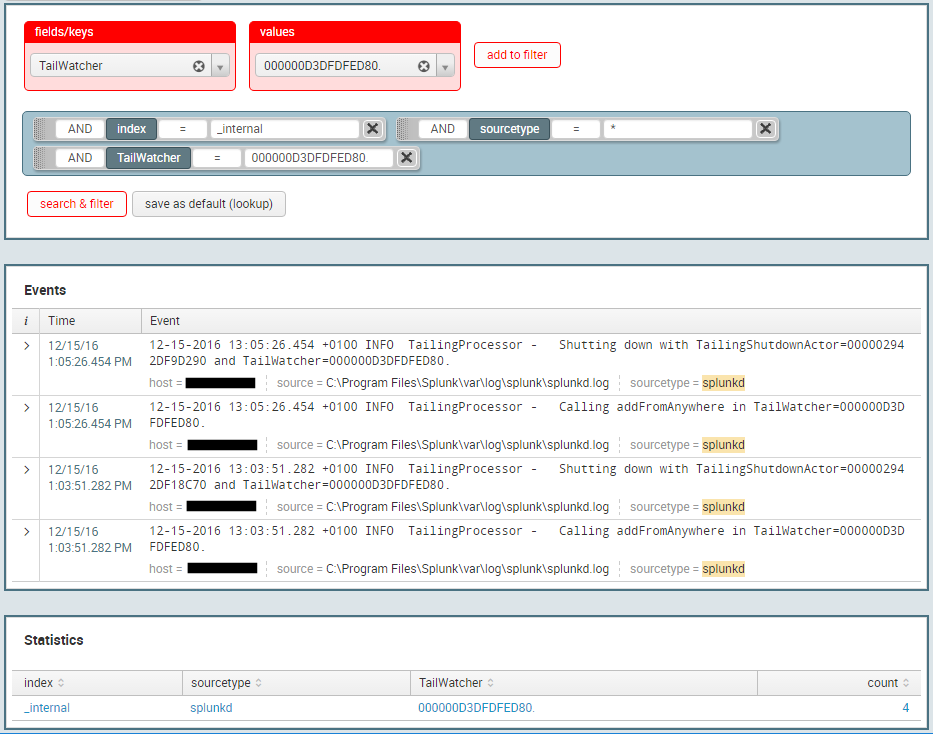
Task: Click the i column header in Events
Action: 26,321
